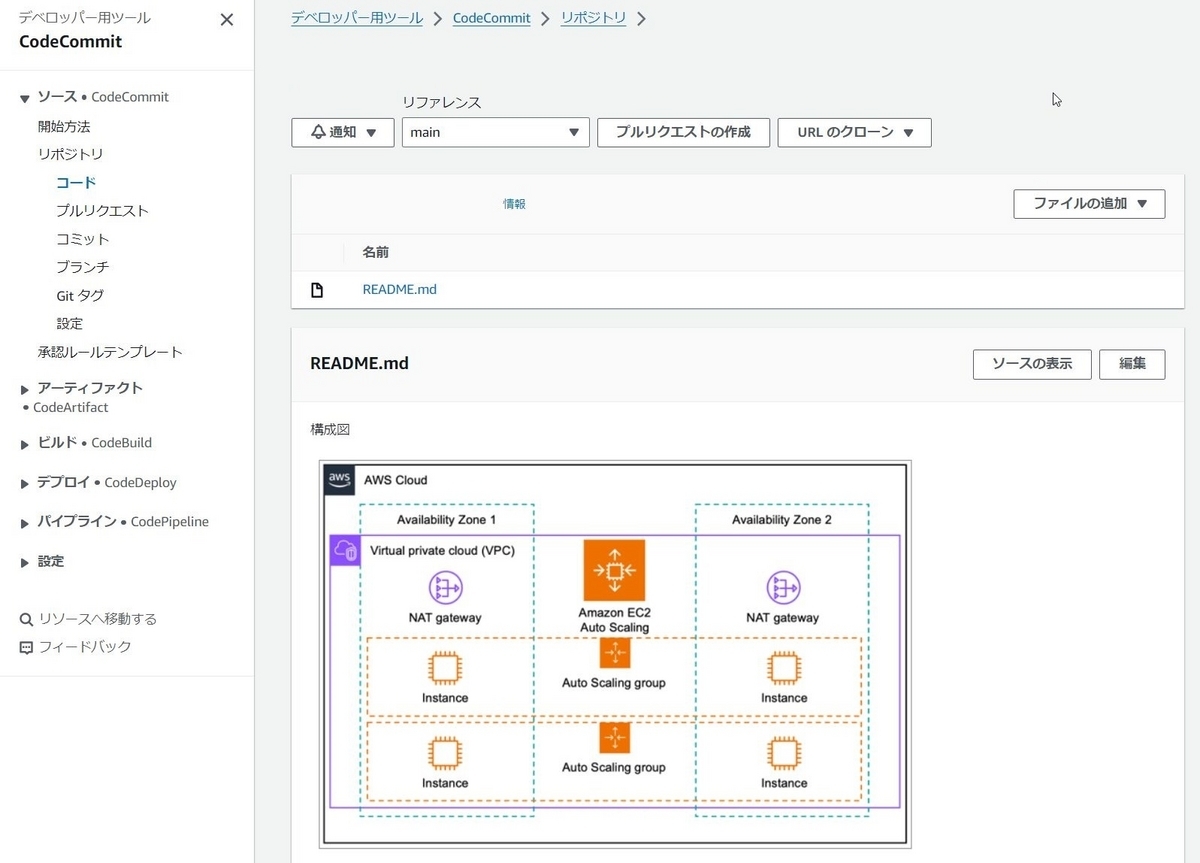Go to CodeCommit breadcrumb link
Screen dimensions: 1200x863
pos(492,18)
